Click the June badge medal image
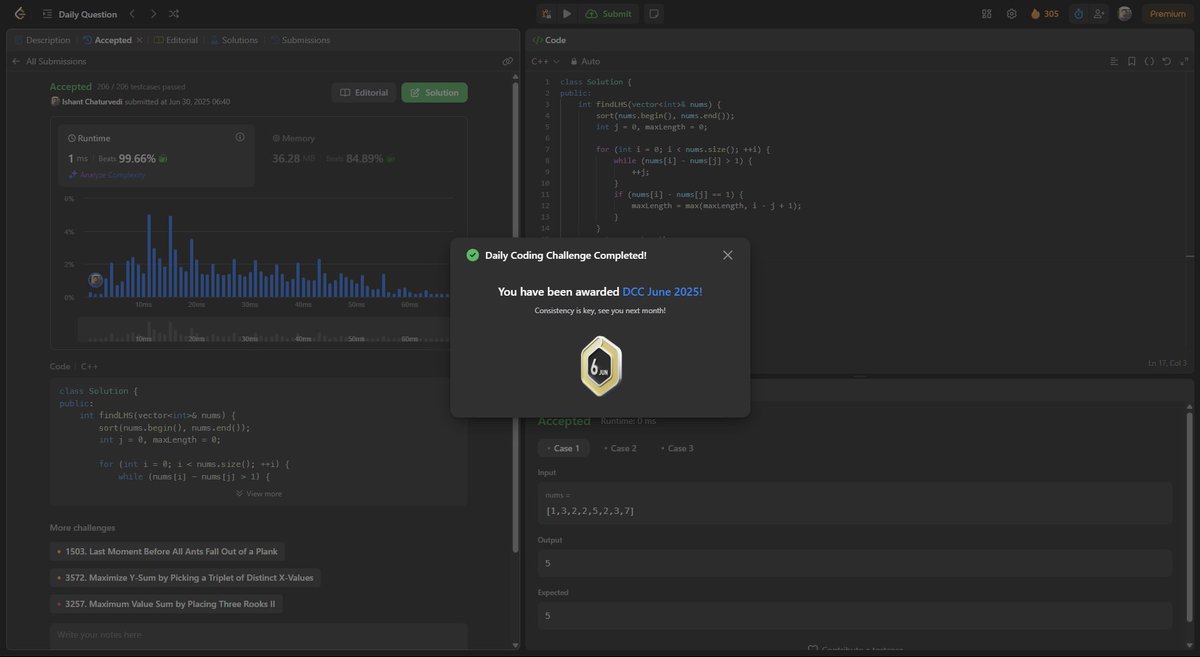1200x657 pixels. point(601,366)
